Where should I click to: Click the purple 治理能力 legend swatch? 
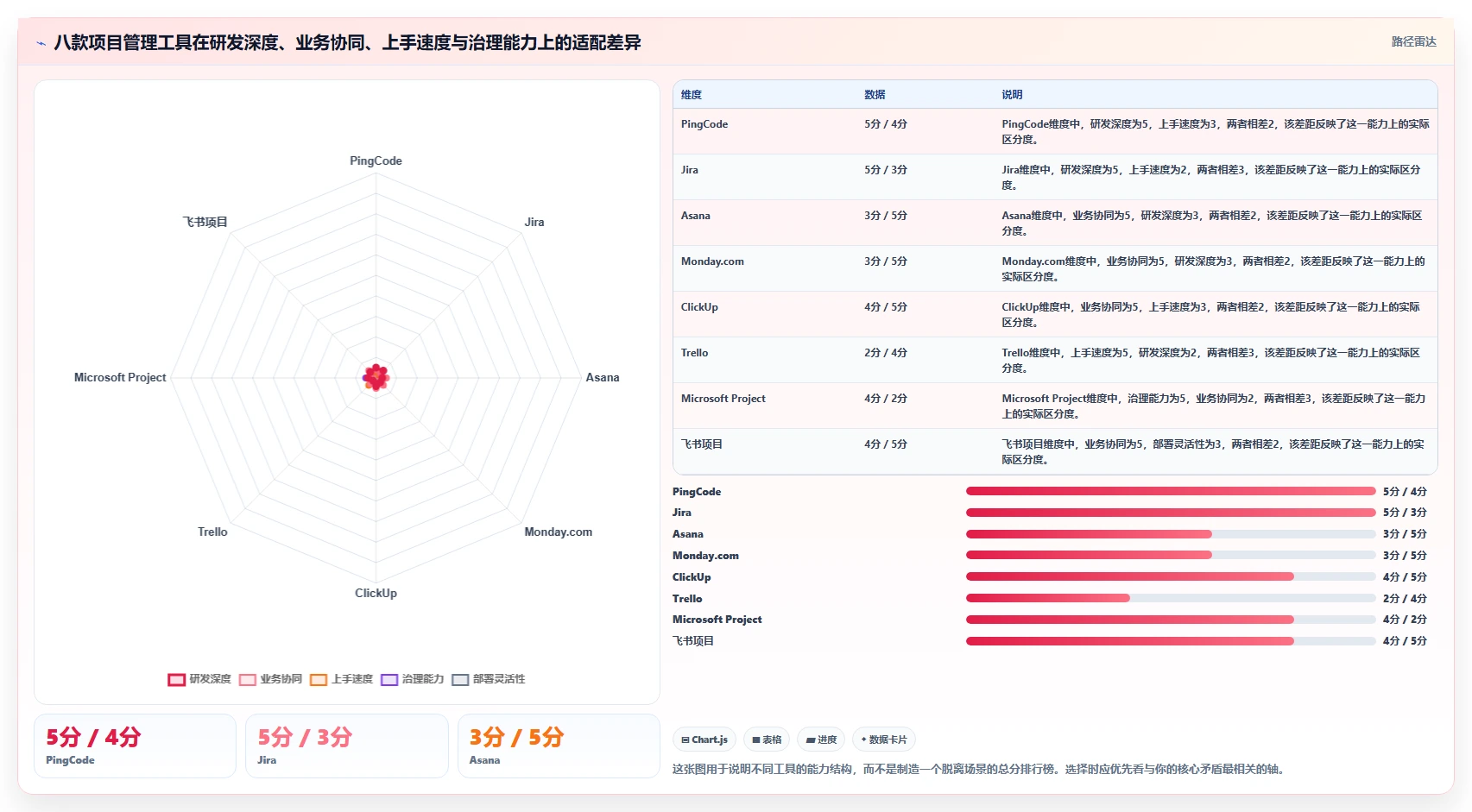tap(389, 679)
